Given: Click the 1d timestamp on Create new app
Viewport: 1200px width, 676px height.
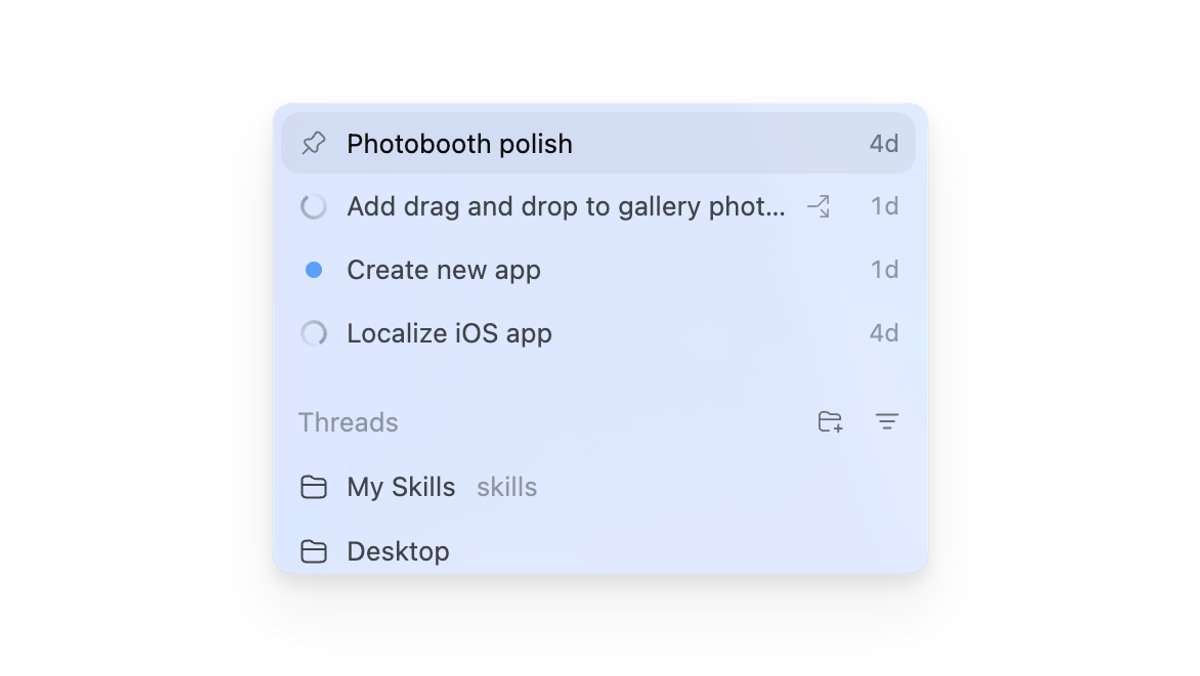Looking at the screenshot, I should [x=884, y=270].
